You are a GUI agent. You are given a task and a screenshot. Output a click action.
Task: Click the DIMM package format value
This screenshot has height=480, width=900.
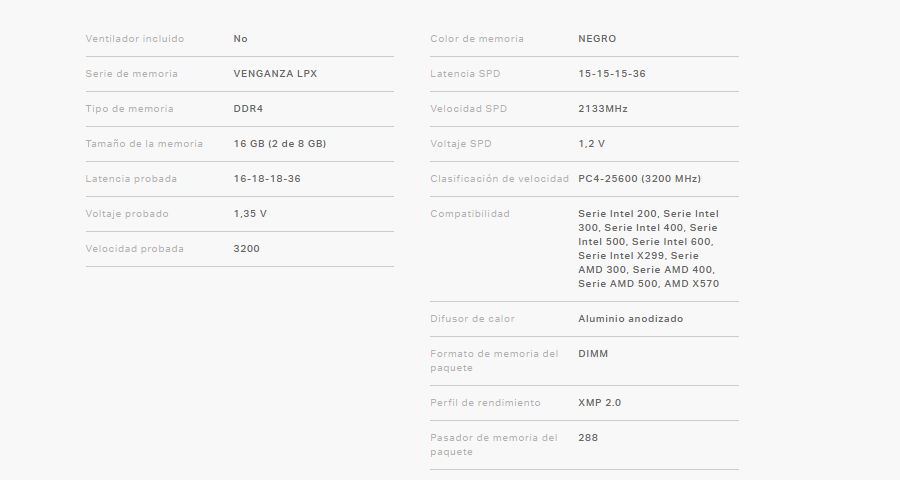(593, 354)
